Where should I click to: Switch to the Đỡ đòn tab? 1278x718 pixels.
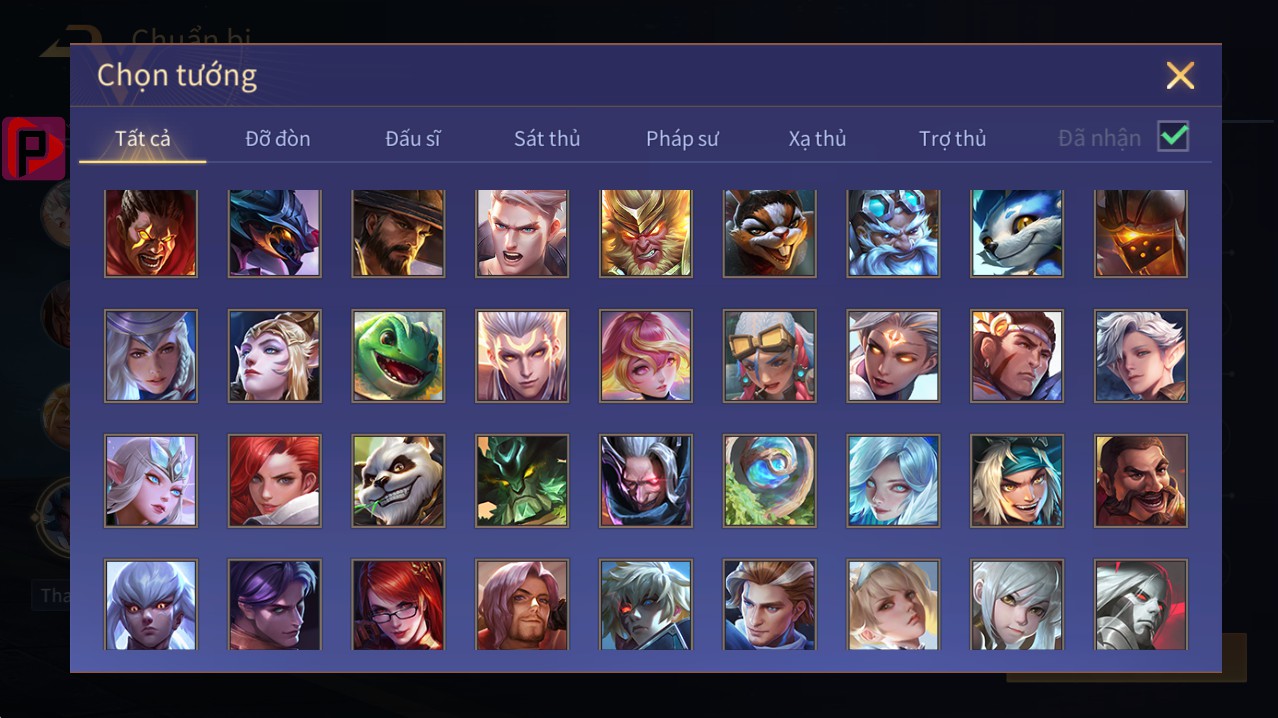pyautogui.click(x=278, y=139)
